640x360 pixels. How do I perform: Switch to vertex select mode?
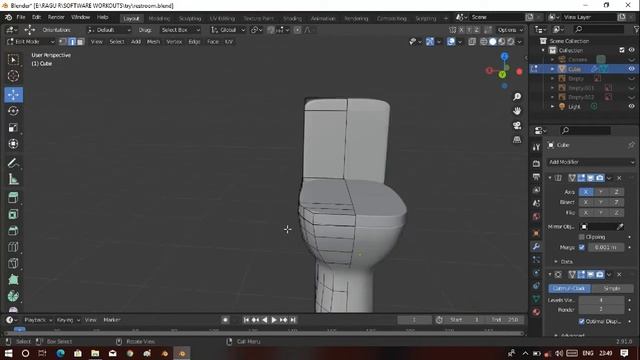click(x=62, y=42)
